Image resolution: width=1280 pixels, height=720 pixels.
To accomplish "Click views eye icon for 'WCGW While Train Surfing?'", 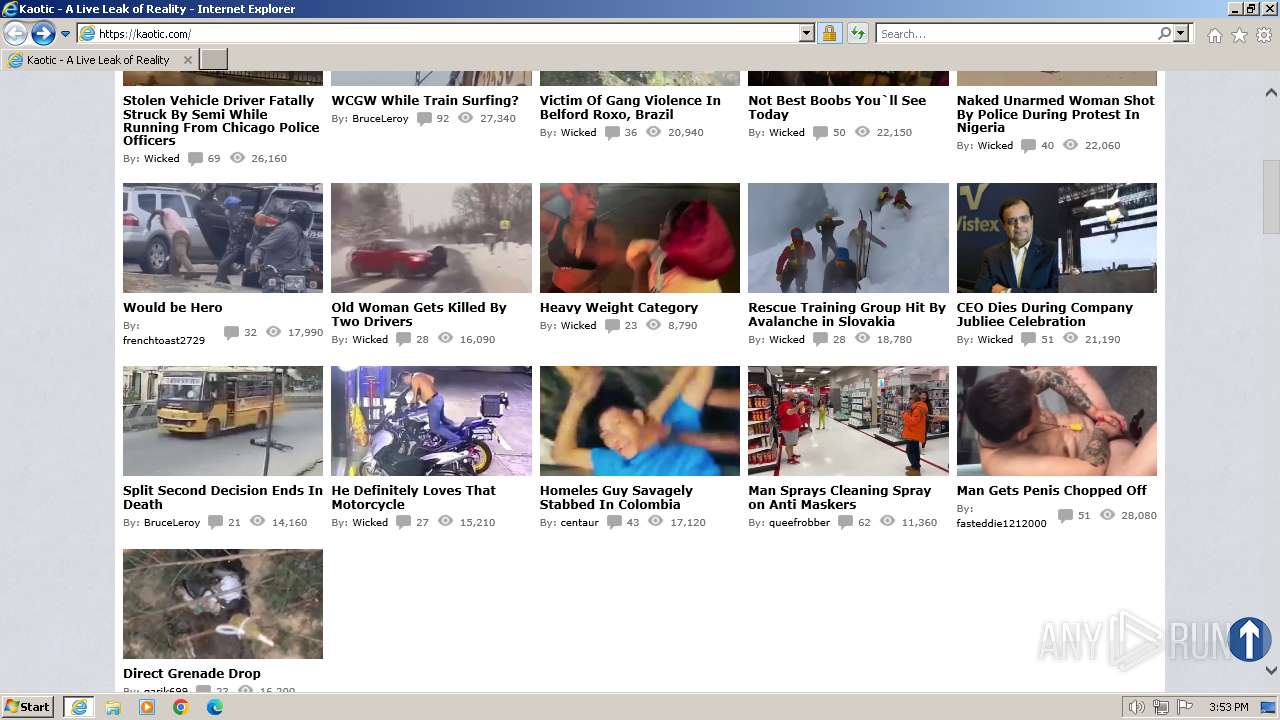I will (x=465, y=118).
